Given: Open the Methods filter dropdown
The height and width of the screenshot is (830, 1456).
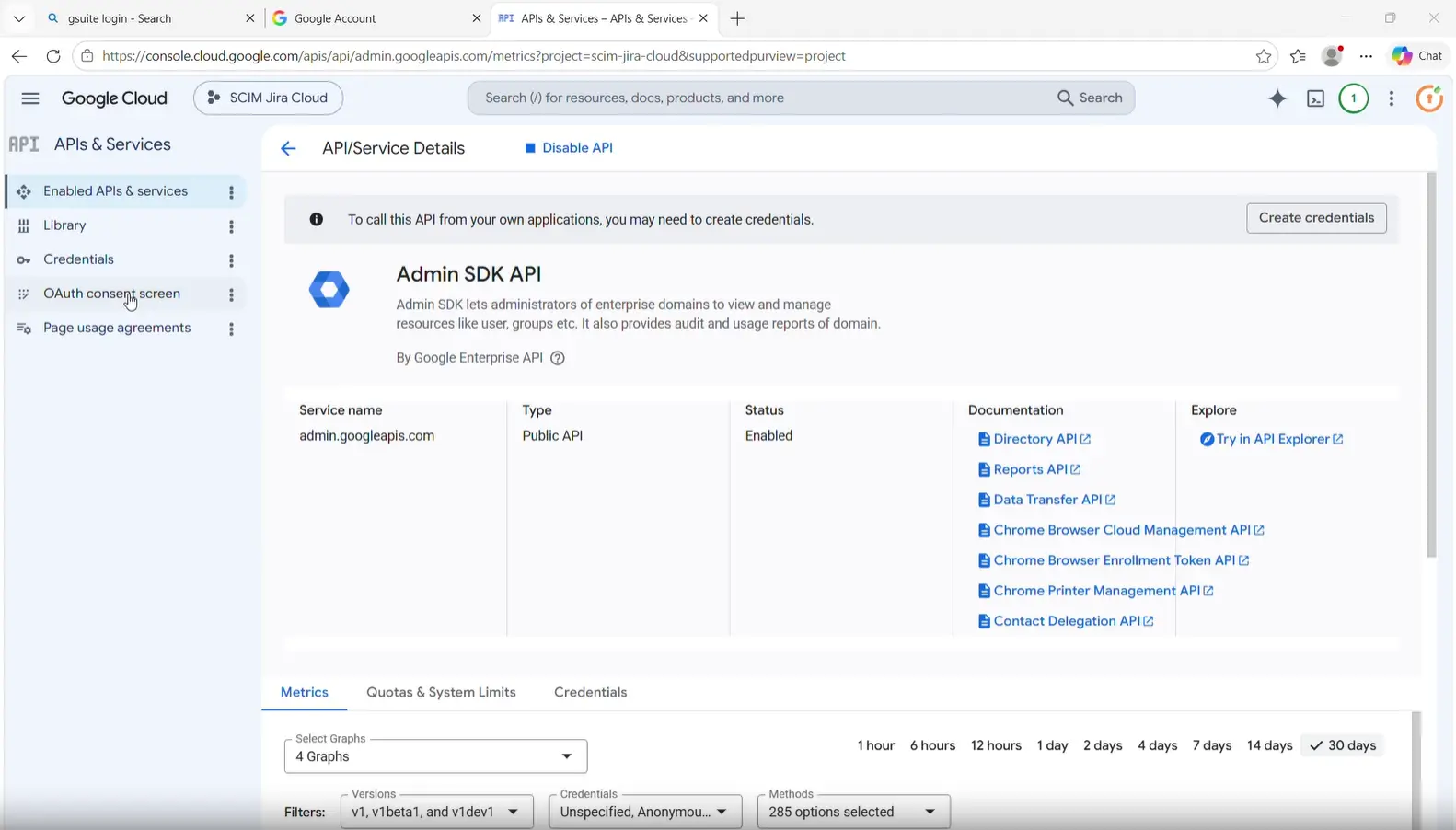Looking at the screenshot, I should pyautogui.click(x=853, y=812).
